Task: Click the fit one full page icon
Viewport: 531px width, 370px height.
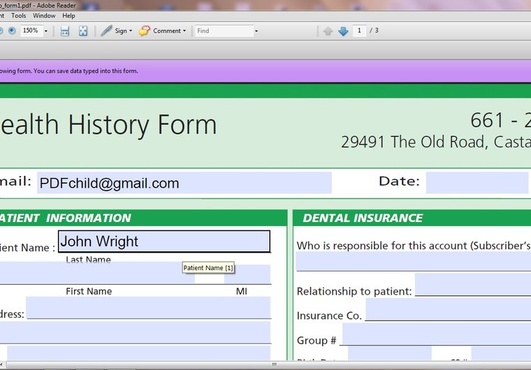Action: click(x=83, y=31)
